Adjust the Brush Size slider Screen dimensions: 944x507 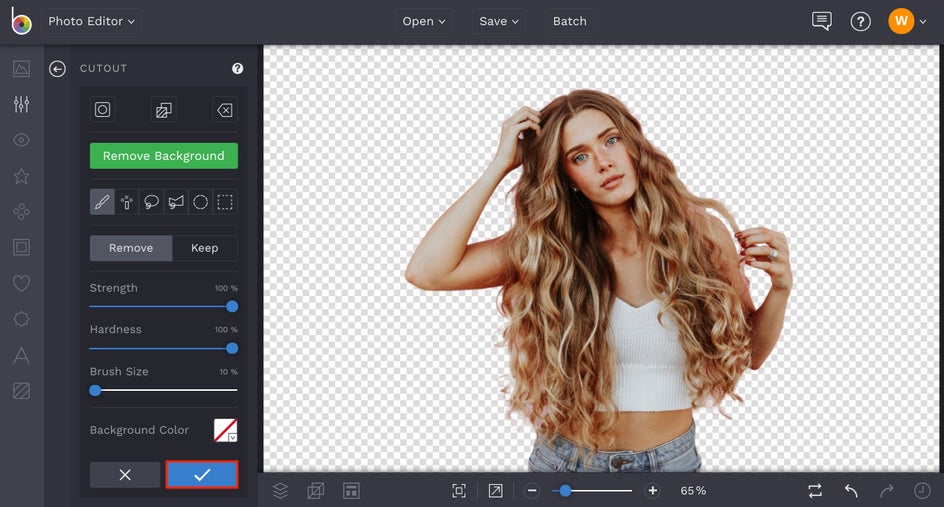pyautogui.click(x=164, y=390)
